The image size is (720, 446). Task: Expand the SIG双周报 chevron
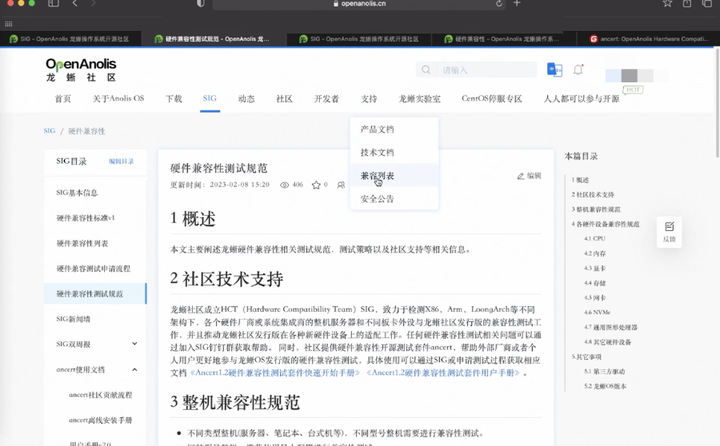pyautogui.click(x=136, y=344)
